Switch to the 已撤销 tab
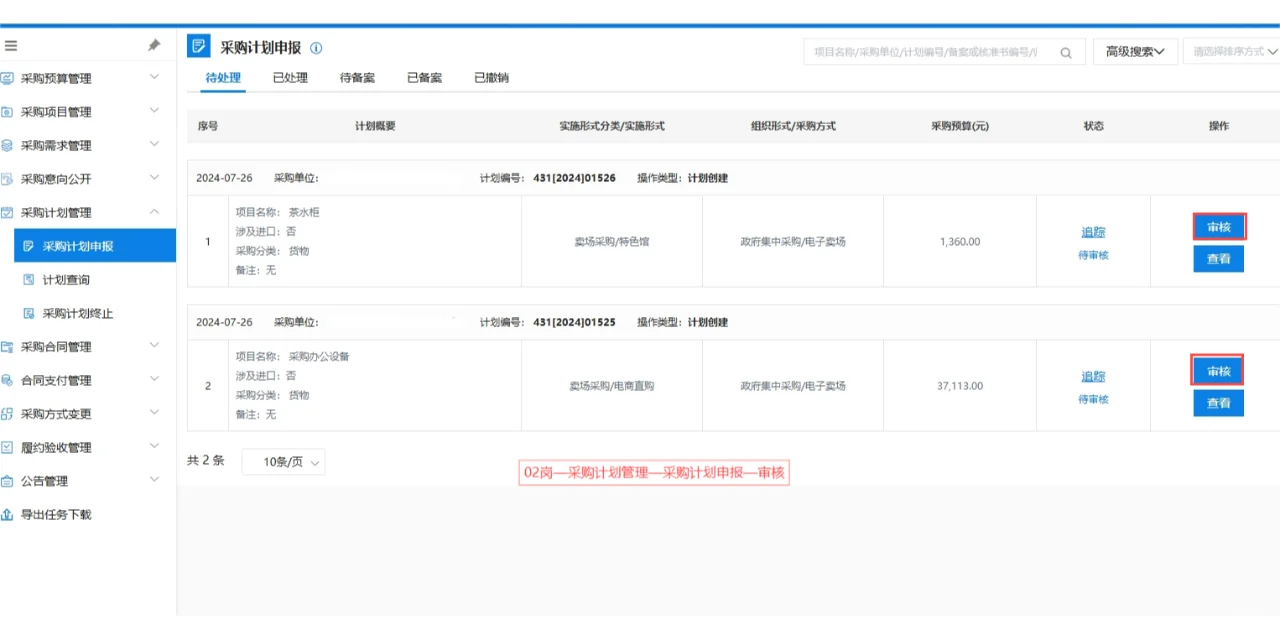1280x640 pixels. [491, 78]
